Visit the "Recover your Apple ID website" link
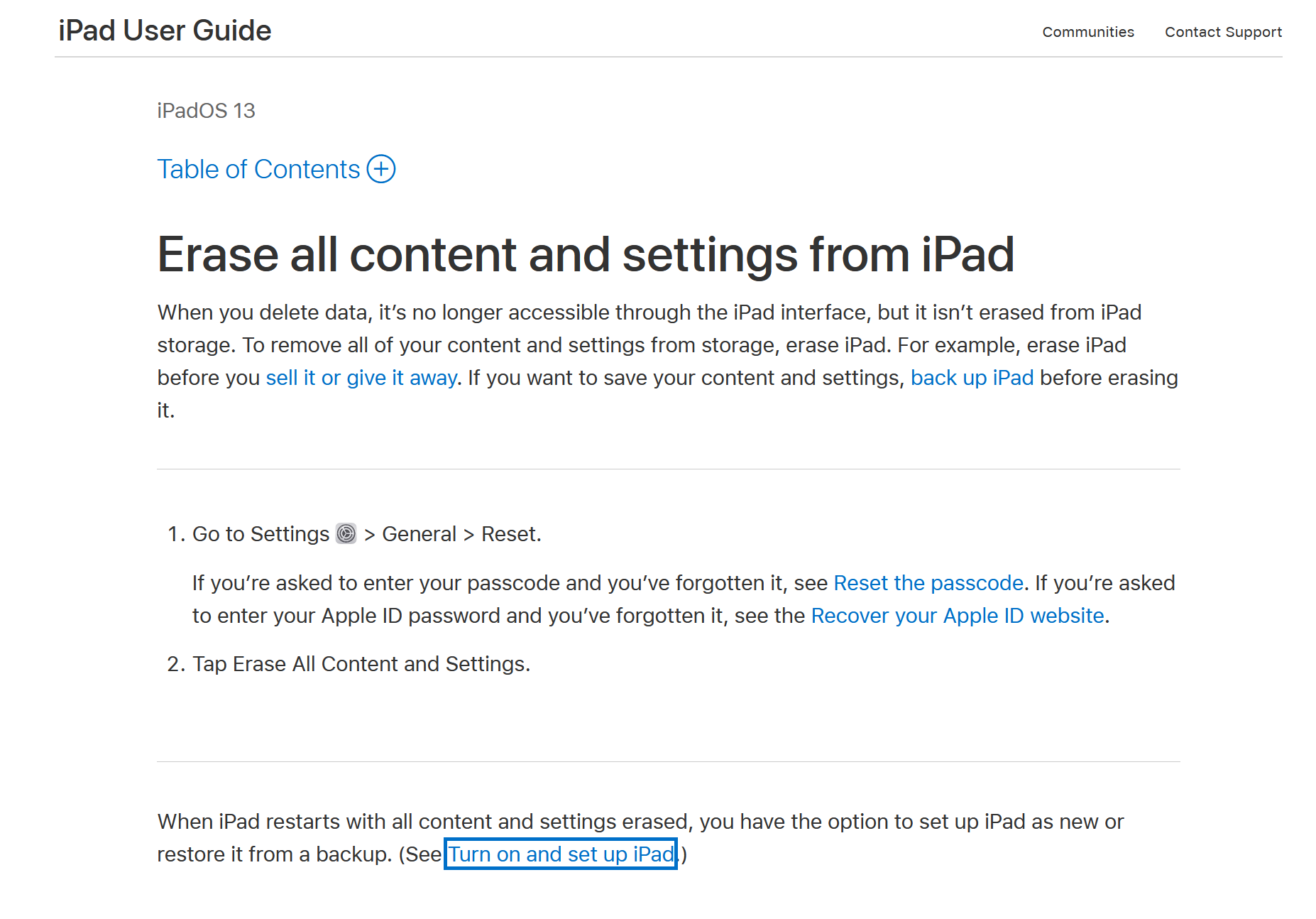This screenshot has width=1316, height=919. coord(958,616)
